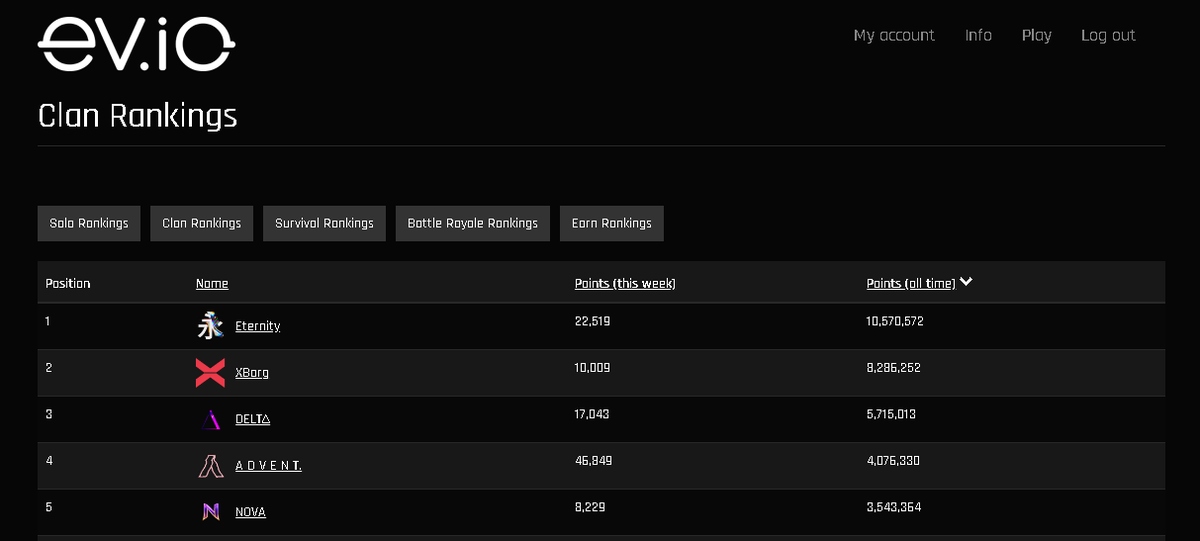Open Survival Rankings
Screen dimensions: 1200x541
click(324, 223)
